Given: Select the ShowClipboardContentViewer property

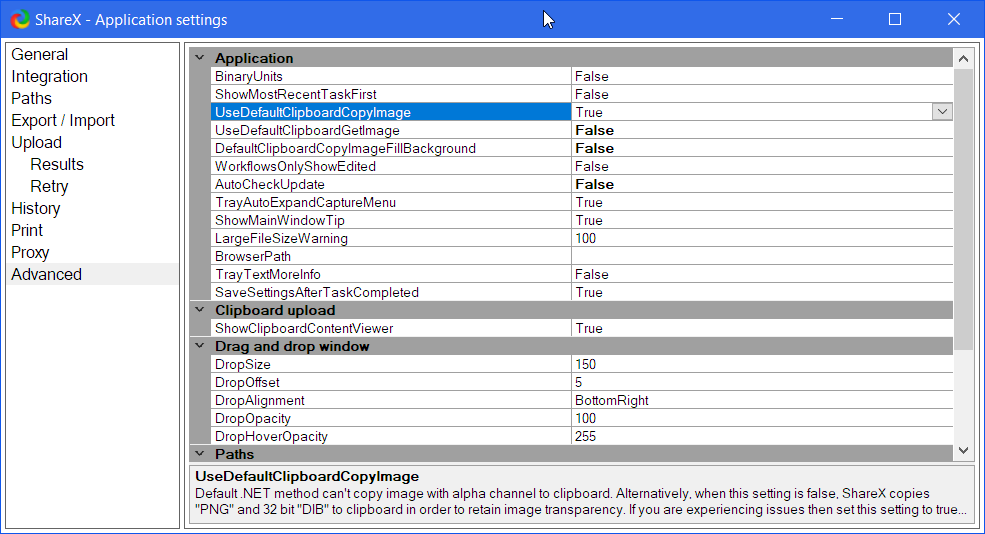Looking at the screenshot, I should click(x=391, y=328).
